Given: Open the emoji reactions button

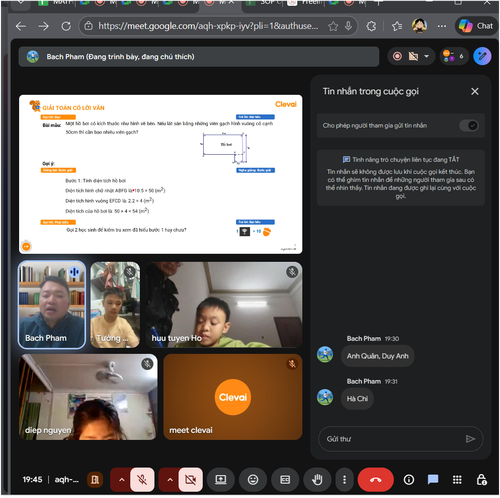Looking at the screenshot, I should (x=253, y=480).
